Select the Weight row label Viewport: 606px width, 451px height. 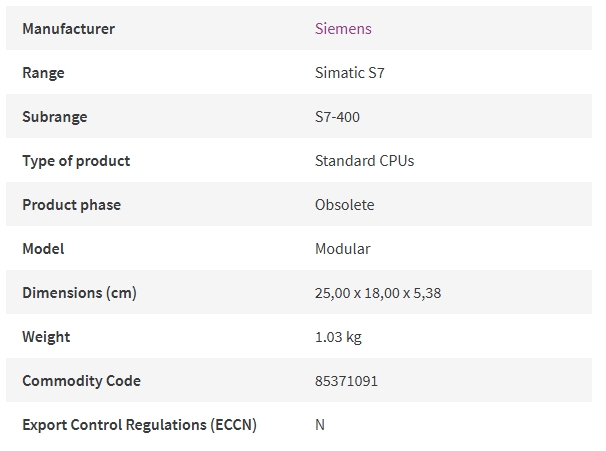click(46, 337)
